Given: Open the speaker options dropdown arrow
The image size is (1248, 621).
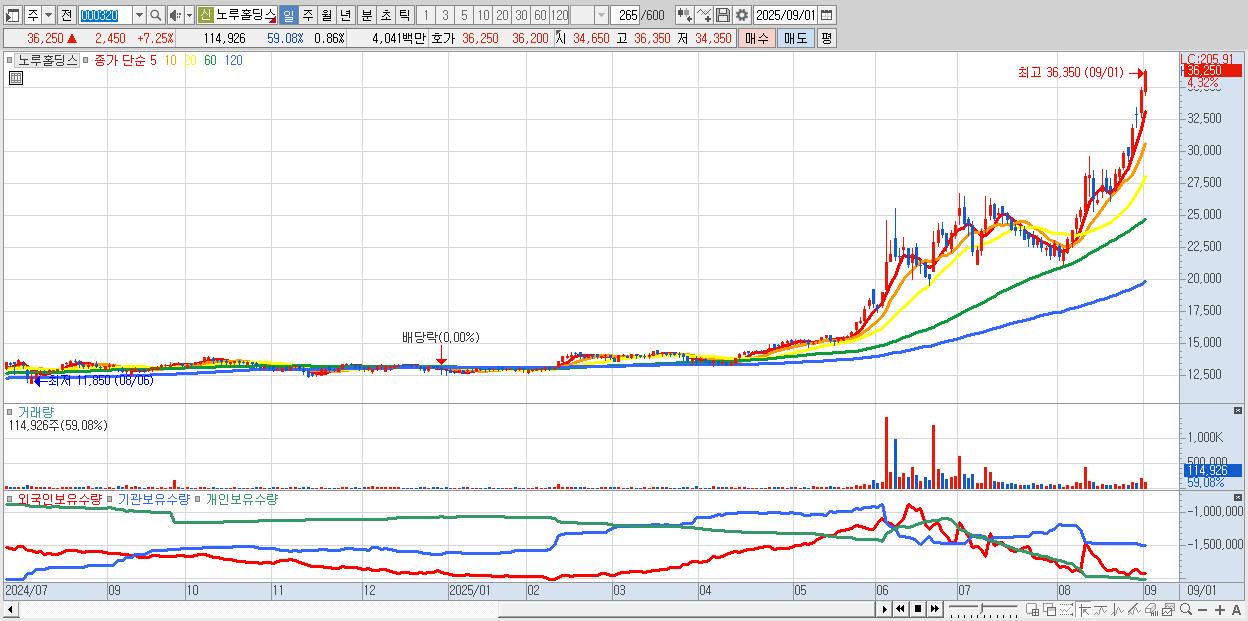Looking at the screenshot, I should click(x=189, y=15).
